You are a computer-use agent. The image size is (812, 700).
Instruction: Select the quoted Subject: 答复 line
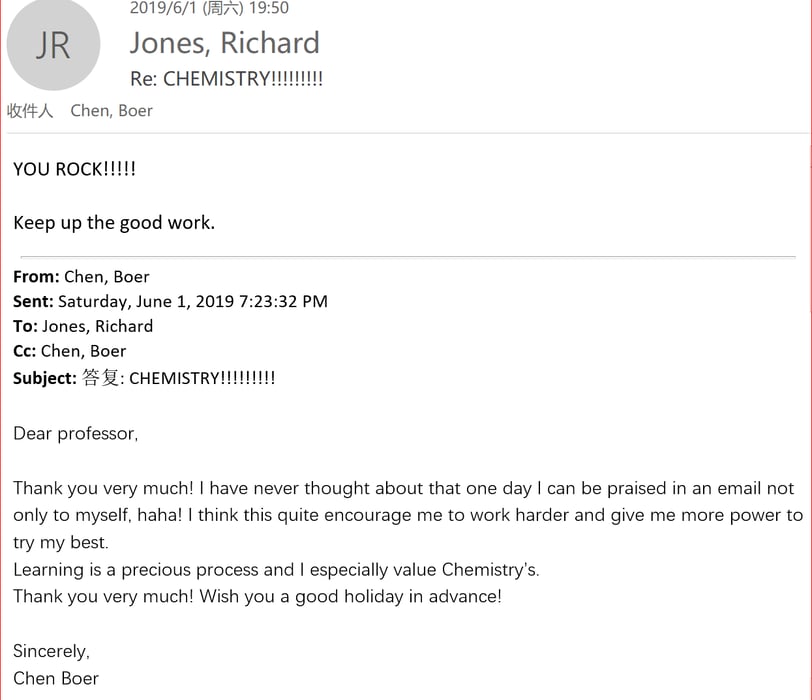click(x=144, y=378)
